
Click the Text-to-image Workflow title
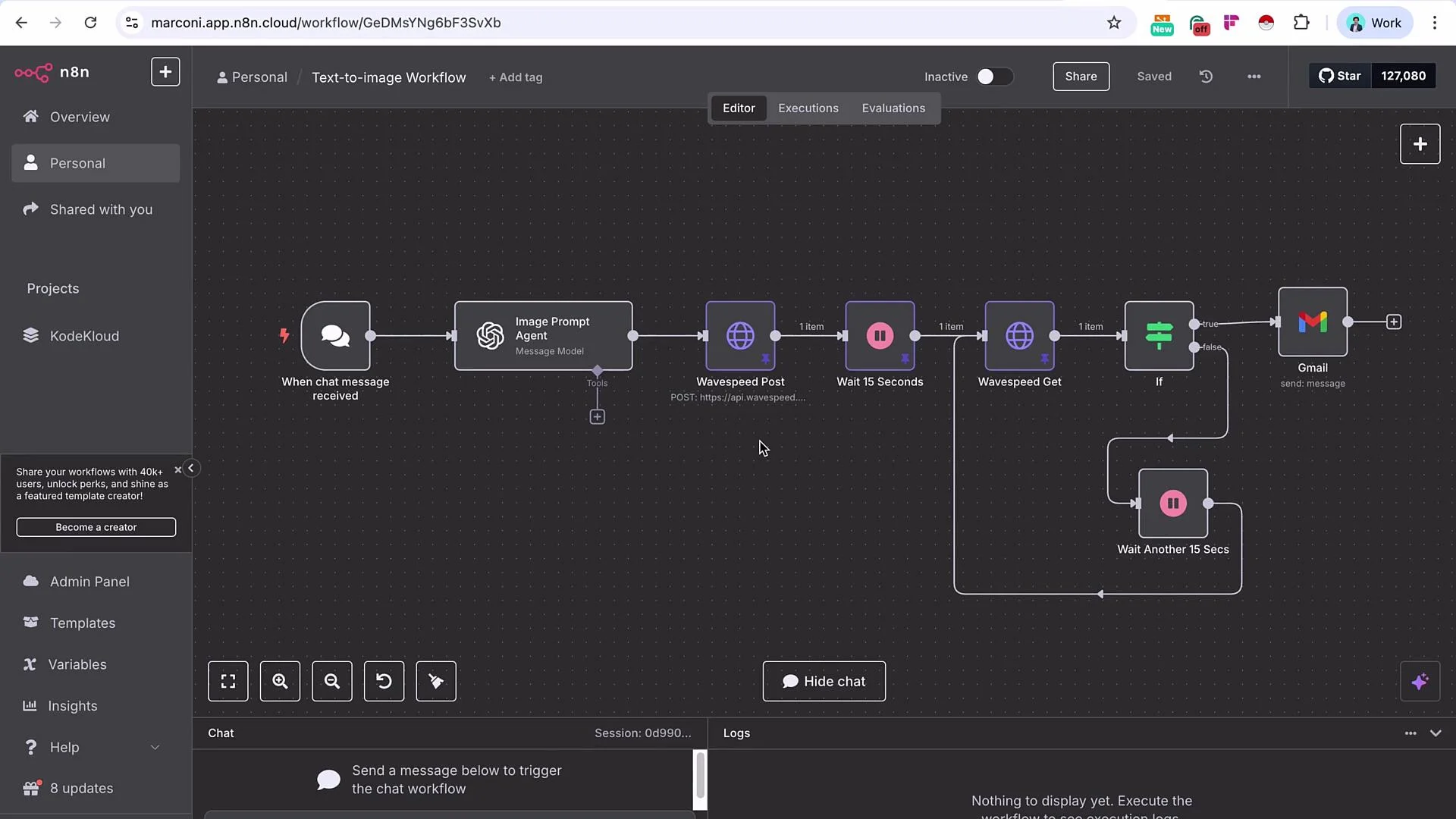pos(389,77)
